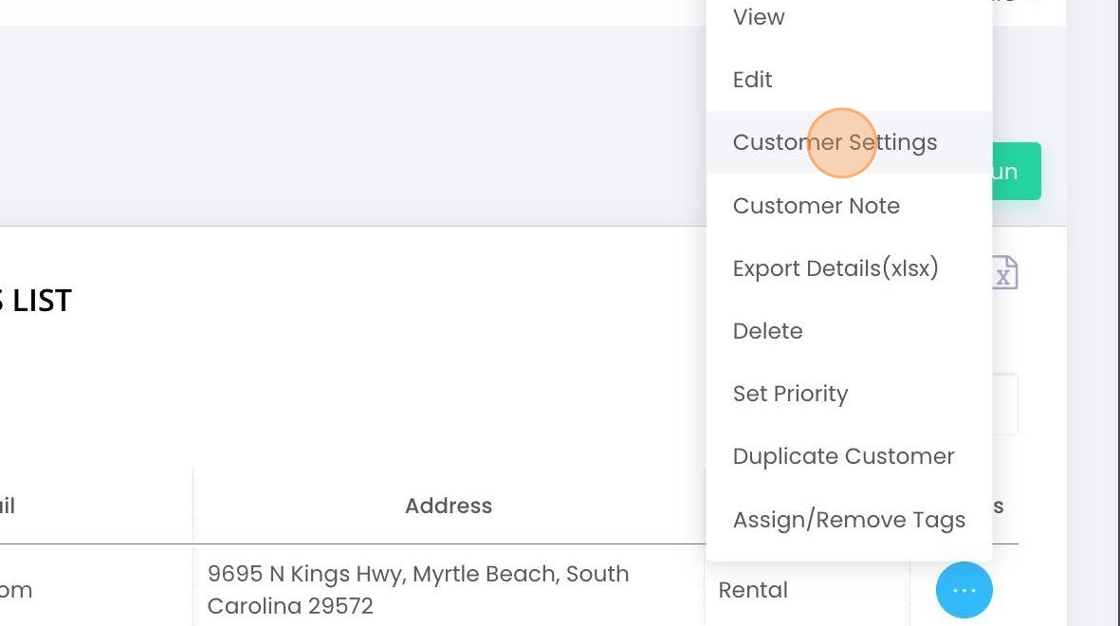The width and height of the screenshot is (1120, 626).
Task: Select Set Priority in the menu
Action: [790, 394]
